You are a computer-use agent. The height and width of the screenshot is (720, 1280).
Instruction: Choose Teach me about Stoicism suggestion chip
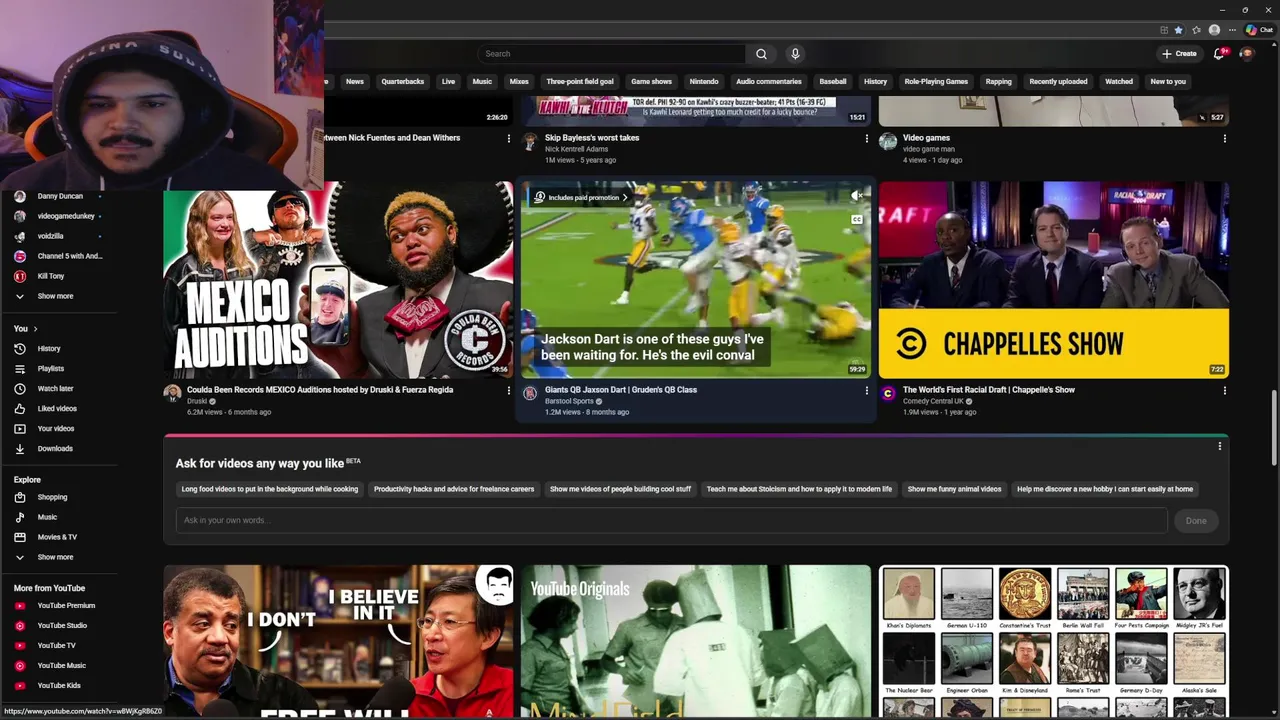pos(799,489)
